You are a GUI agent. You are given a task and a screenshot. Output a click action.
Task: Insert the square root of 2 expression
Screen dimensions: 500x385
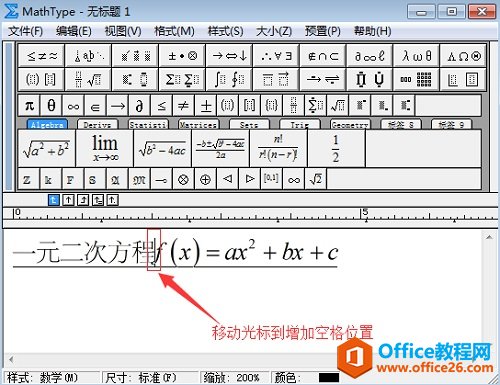(316, 180)
